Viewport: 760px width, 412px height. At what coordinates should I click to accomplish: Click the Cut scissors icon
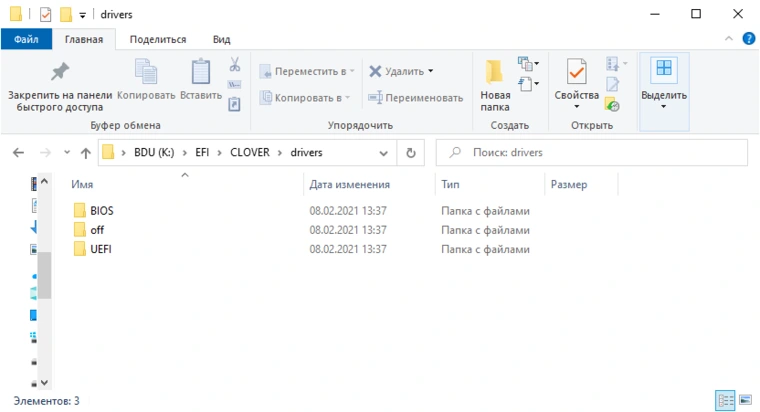(x=235, y=64)
